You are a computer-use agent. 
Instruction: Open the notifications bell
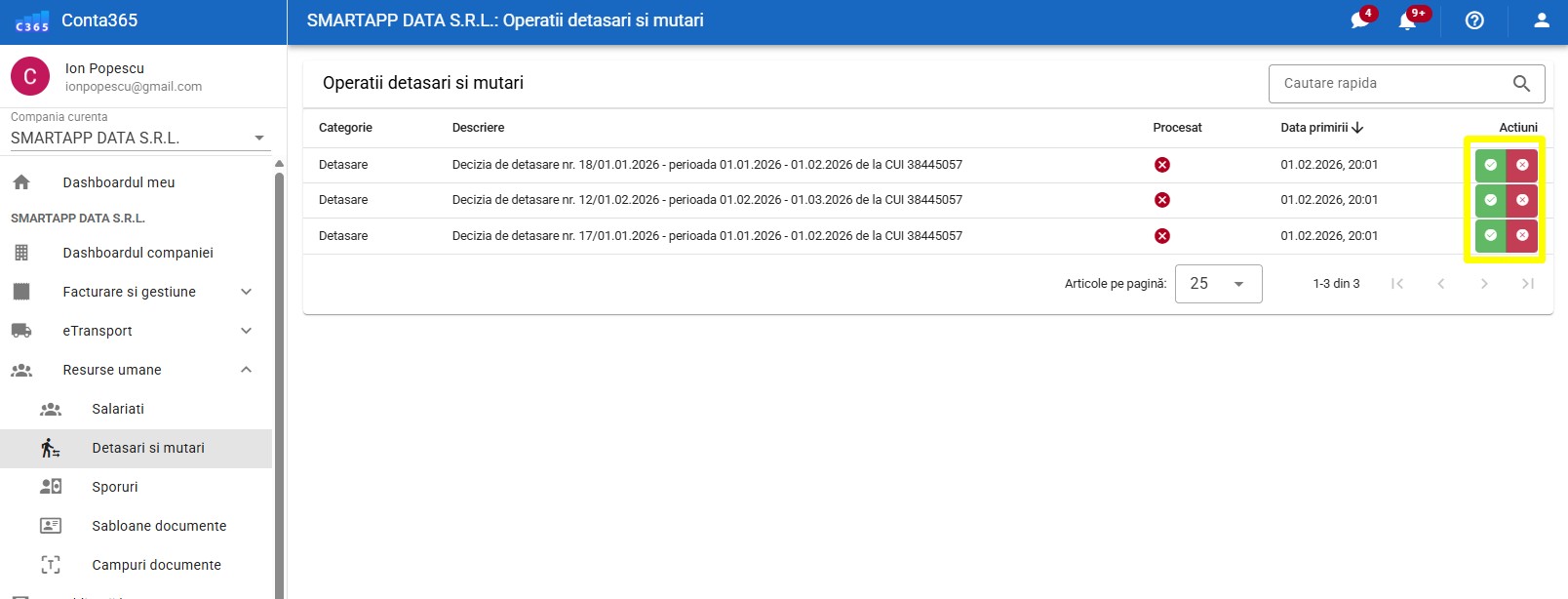1407,20
